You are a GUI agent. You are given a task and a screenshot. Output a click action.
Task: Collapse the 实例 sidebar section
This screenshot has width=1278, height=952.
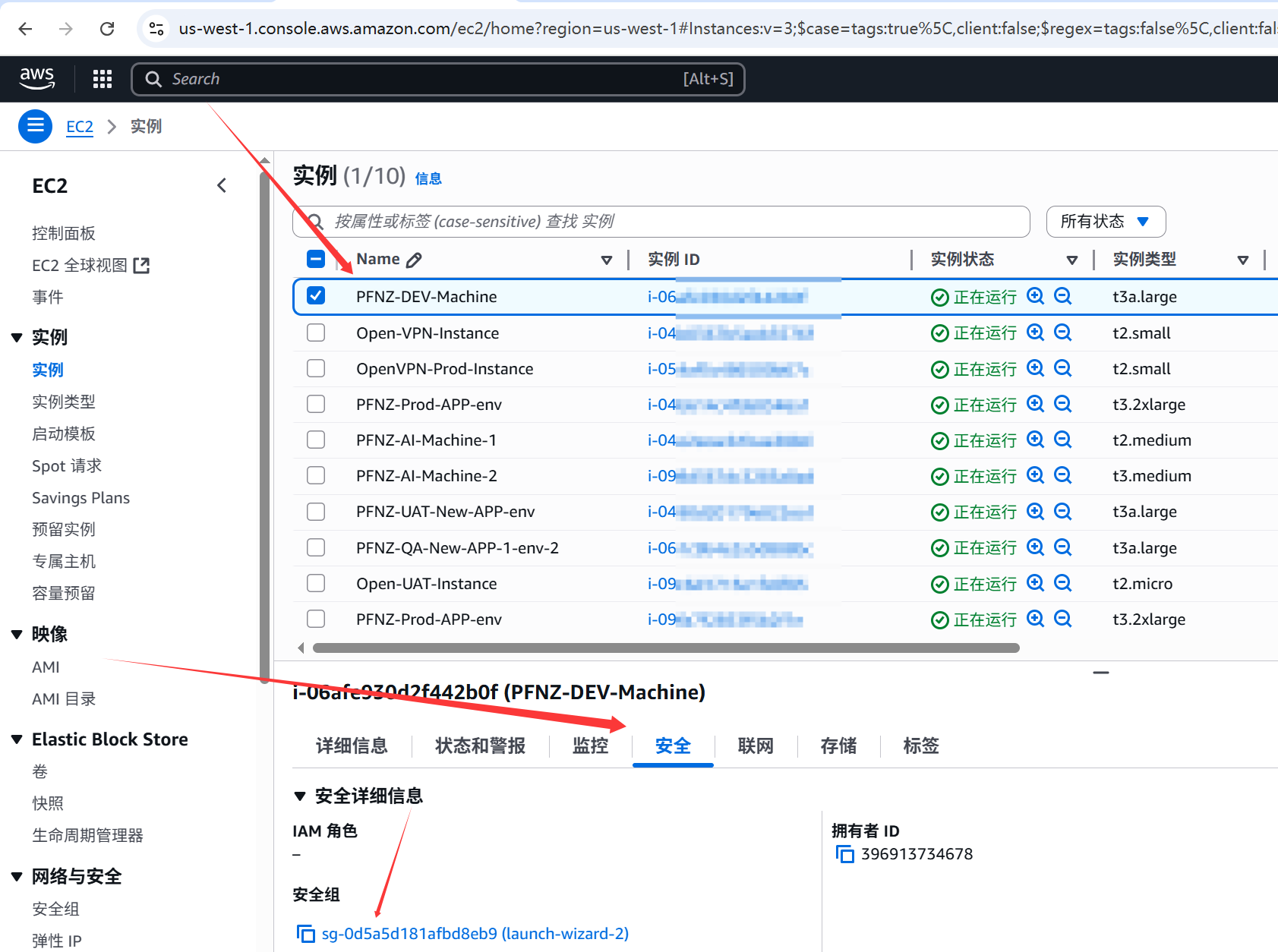click(x=17, y=337)
